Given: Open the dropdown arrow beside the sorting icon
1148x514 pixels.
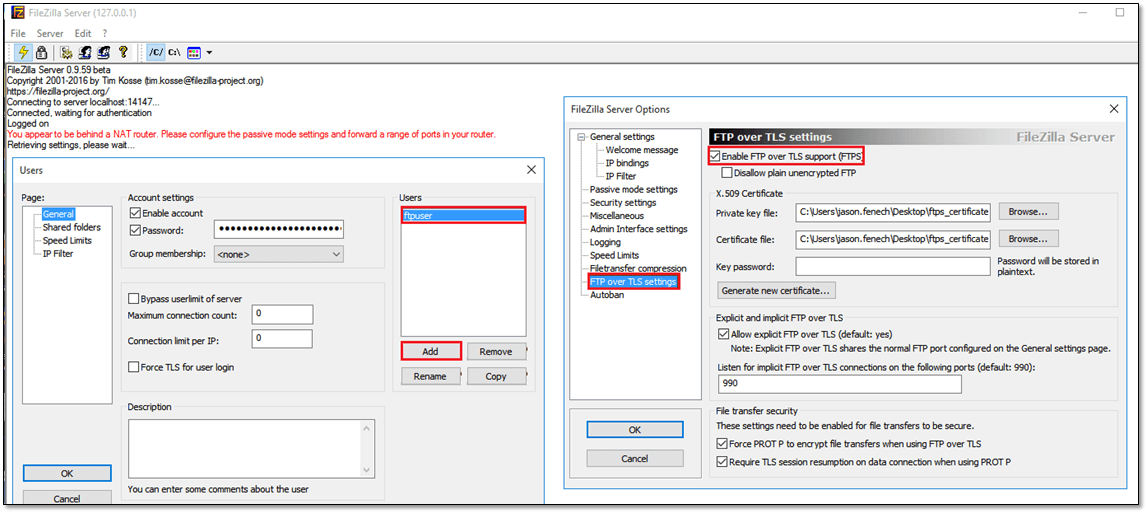Looking at the screenshot, I should coord(209,53).
